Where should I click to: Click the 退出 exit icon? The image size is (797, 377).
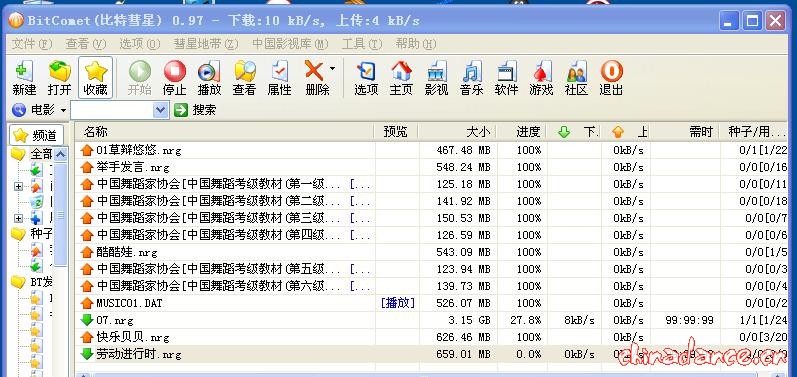[x=611, y=78]
